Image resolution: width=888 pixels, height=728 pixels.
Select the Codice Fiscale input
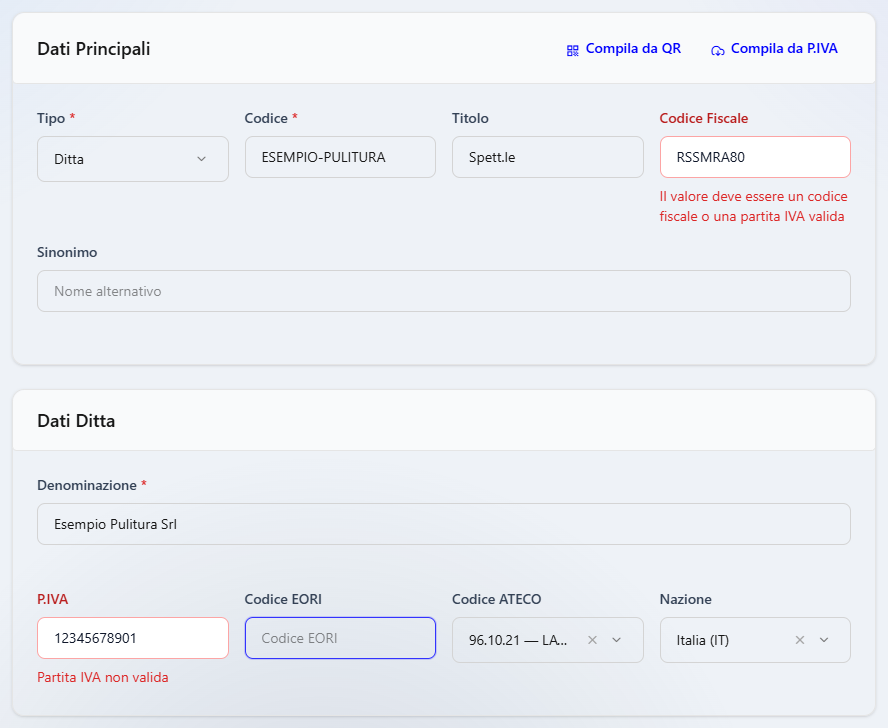click(755, 157)
